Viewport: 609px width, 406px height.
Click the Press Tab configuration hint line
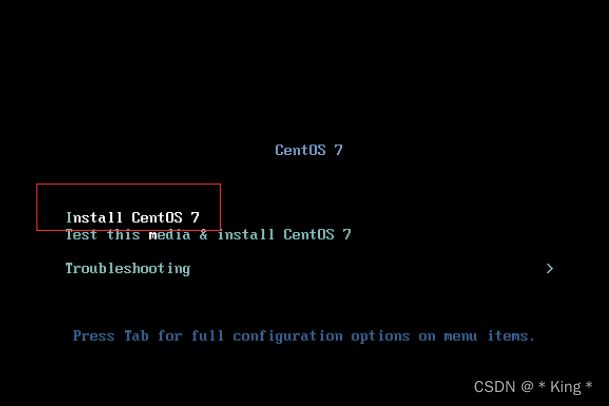pyautogui.click(x=304, y=336)
